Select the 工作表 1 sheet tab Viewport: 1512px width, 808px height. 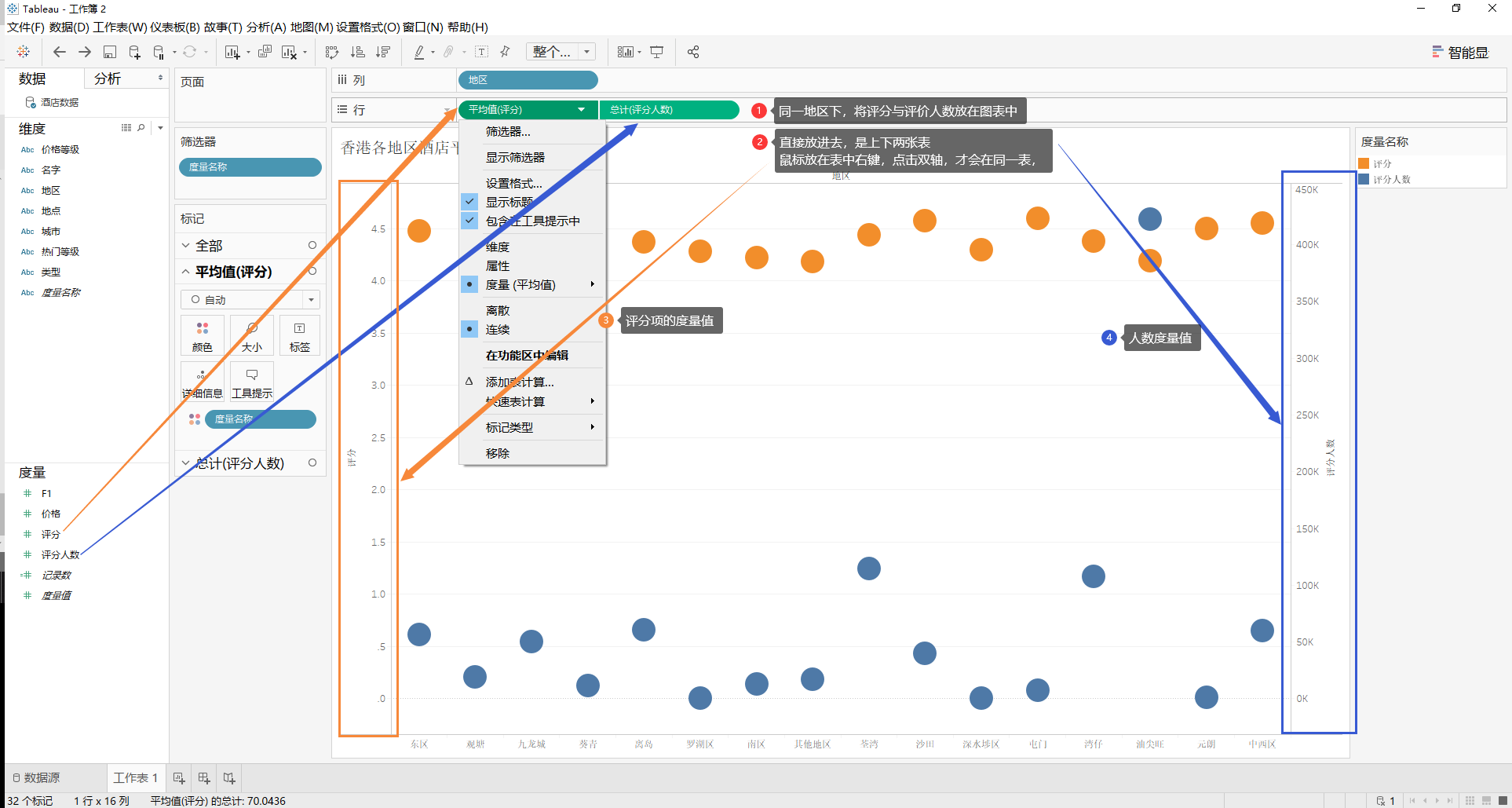136,778
